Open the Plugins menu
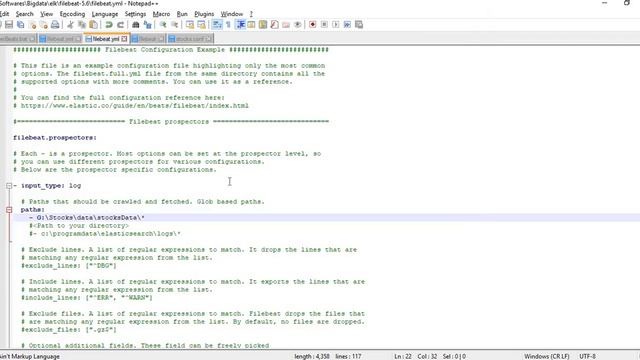 pos(204,14)
